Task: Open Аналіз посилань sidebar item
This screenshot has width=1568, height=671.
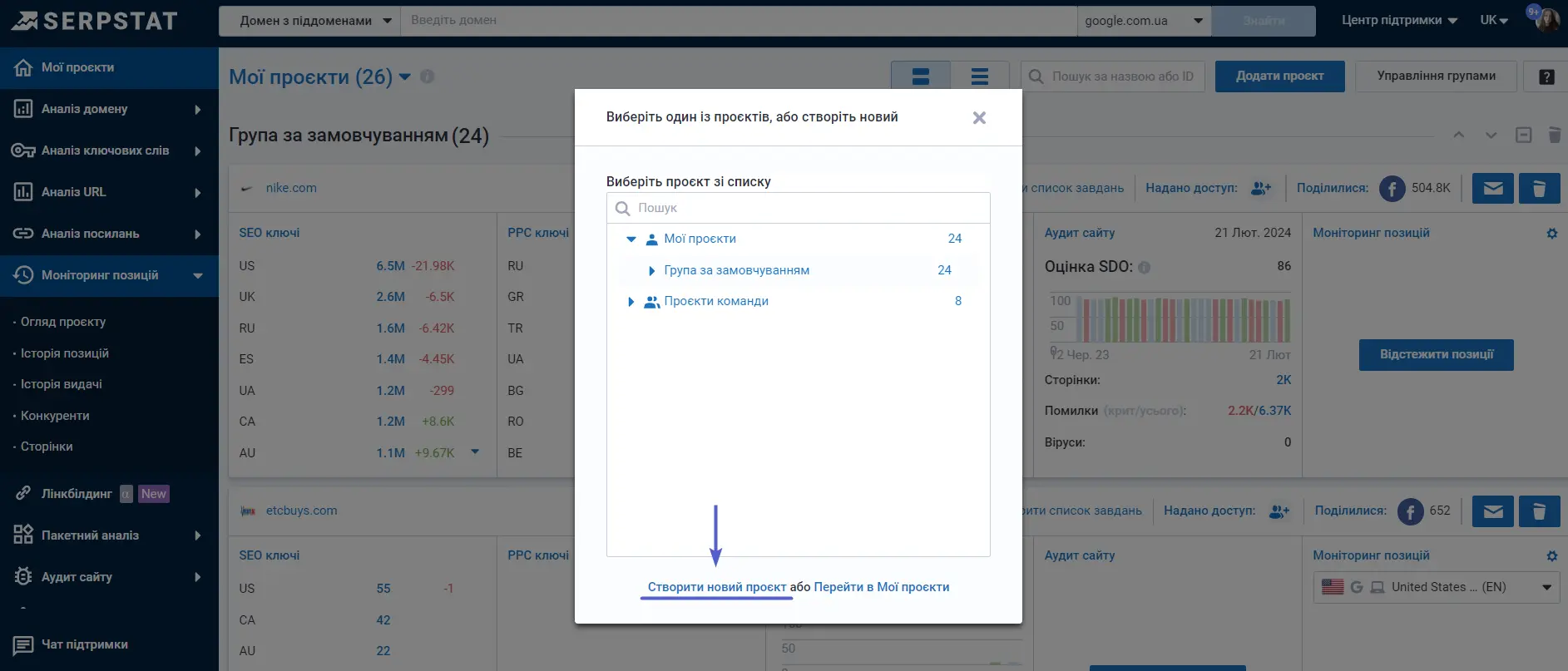Action: tap(109, 234)
